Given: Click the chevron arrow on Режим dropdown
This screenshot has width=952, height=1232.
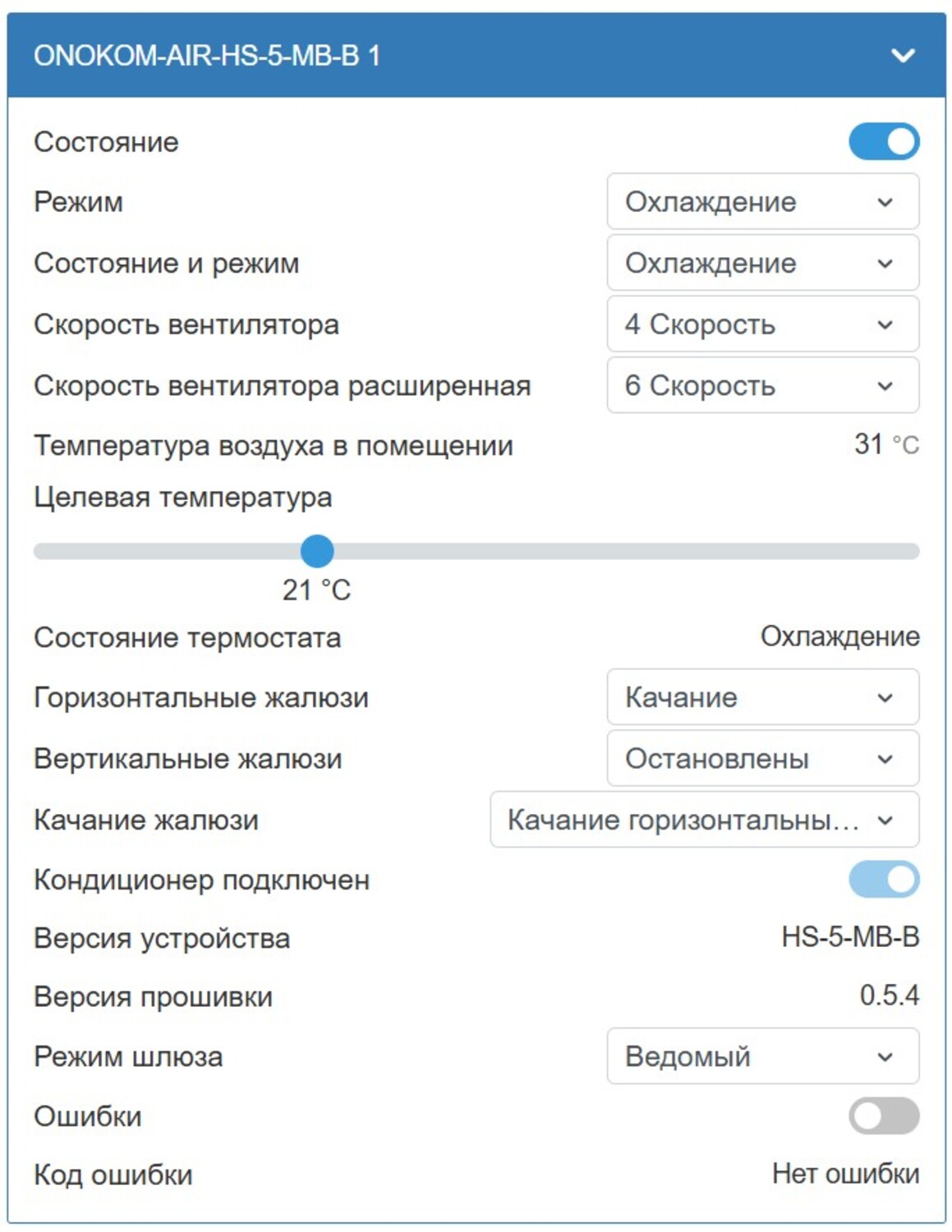Looking at the screenshot, I should [885, 202].
